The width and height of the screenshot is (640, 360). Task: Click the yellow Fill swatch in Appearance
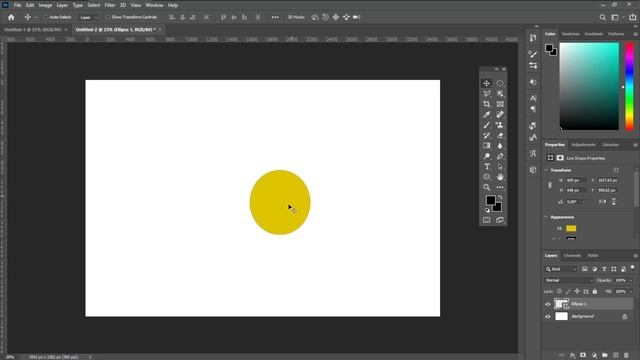coord(571,229)
